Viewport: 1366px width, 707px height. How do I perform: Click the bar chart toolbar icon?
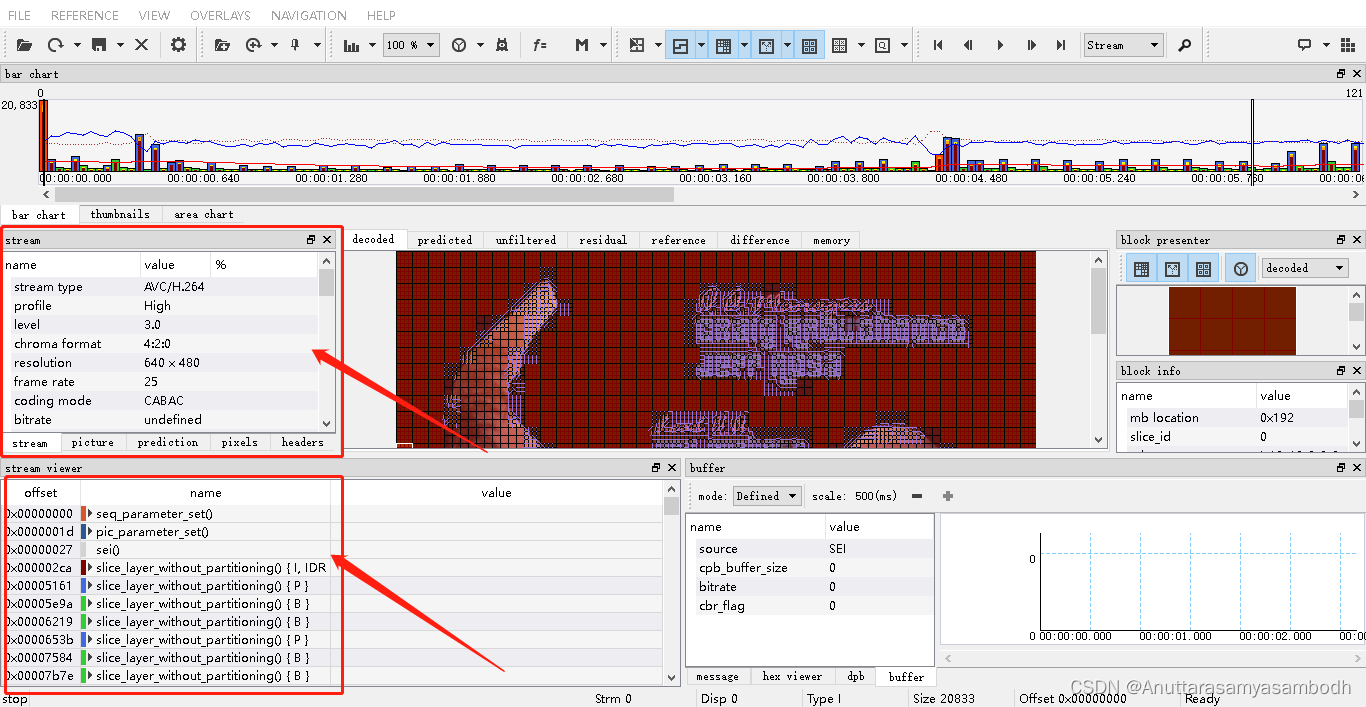tap(351, 45)
